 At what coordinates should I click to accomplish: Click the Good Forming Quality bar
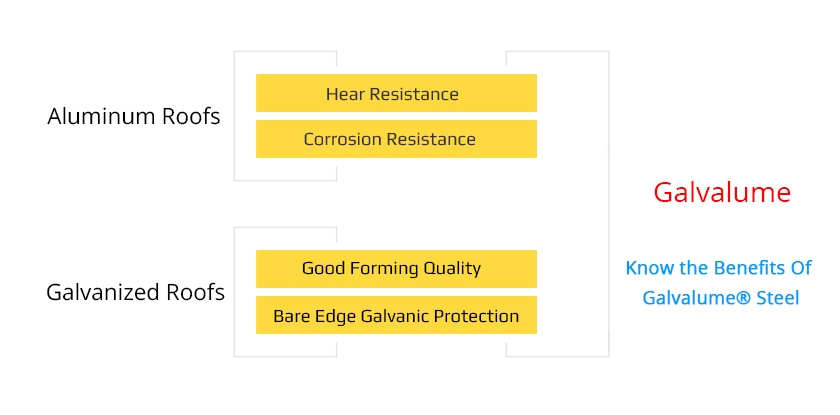(396, 269)
